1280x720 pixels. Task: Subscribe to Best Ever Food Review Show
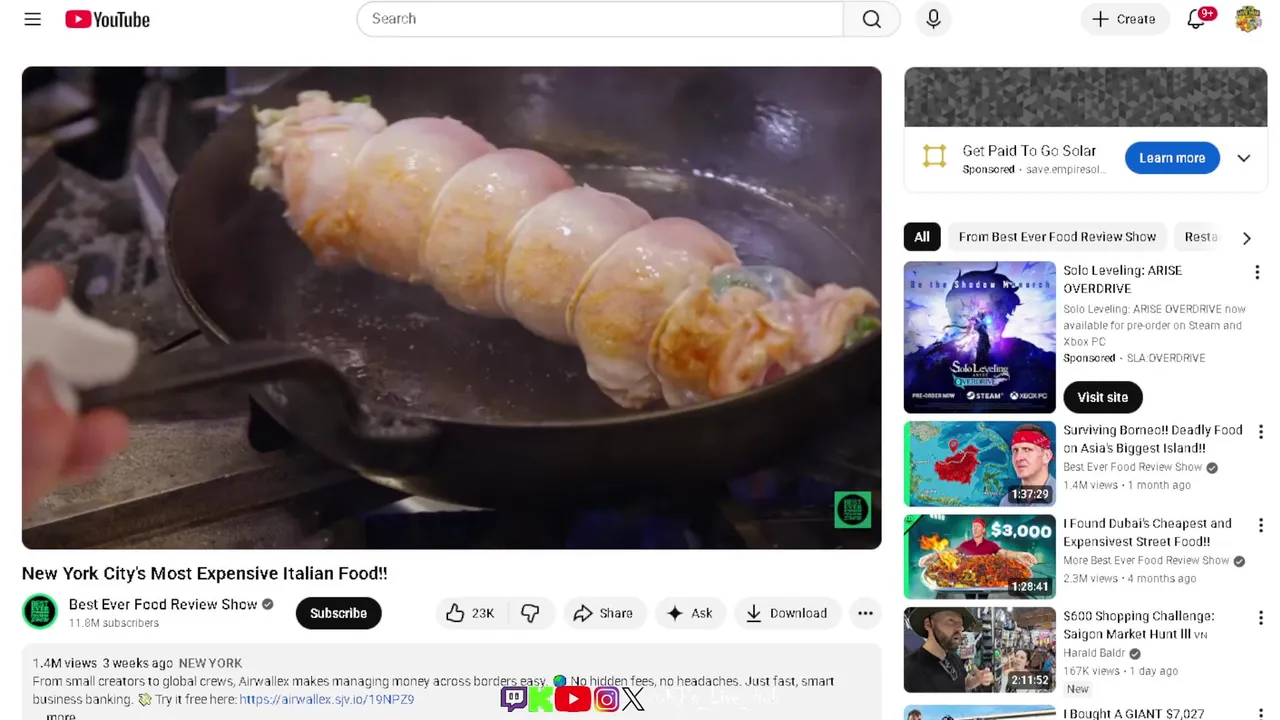pyautogui.click(x=338, y=613)
